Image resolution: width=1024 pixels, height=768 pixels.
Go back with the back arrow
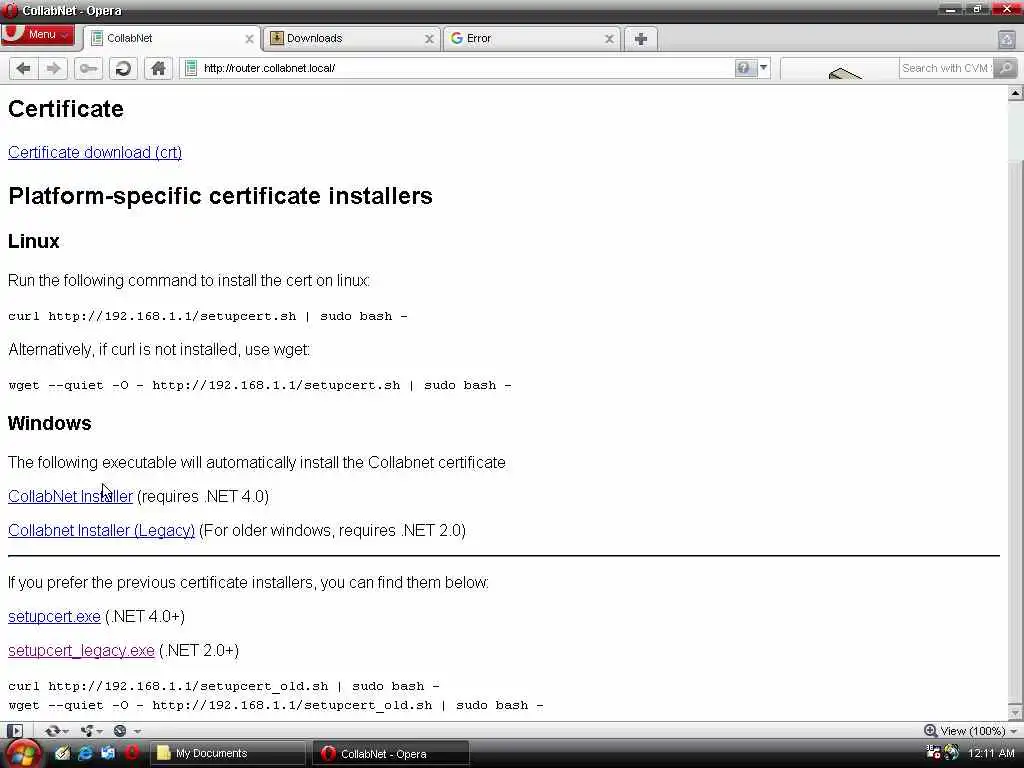pos(24,69)
